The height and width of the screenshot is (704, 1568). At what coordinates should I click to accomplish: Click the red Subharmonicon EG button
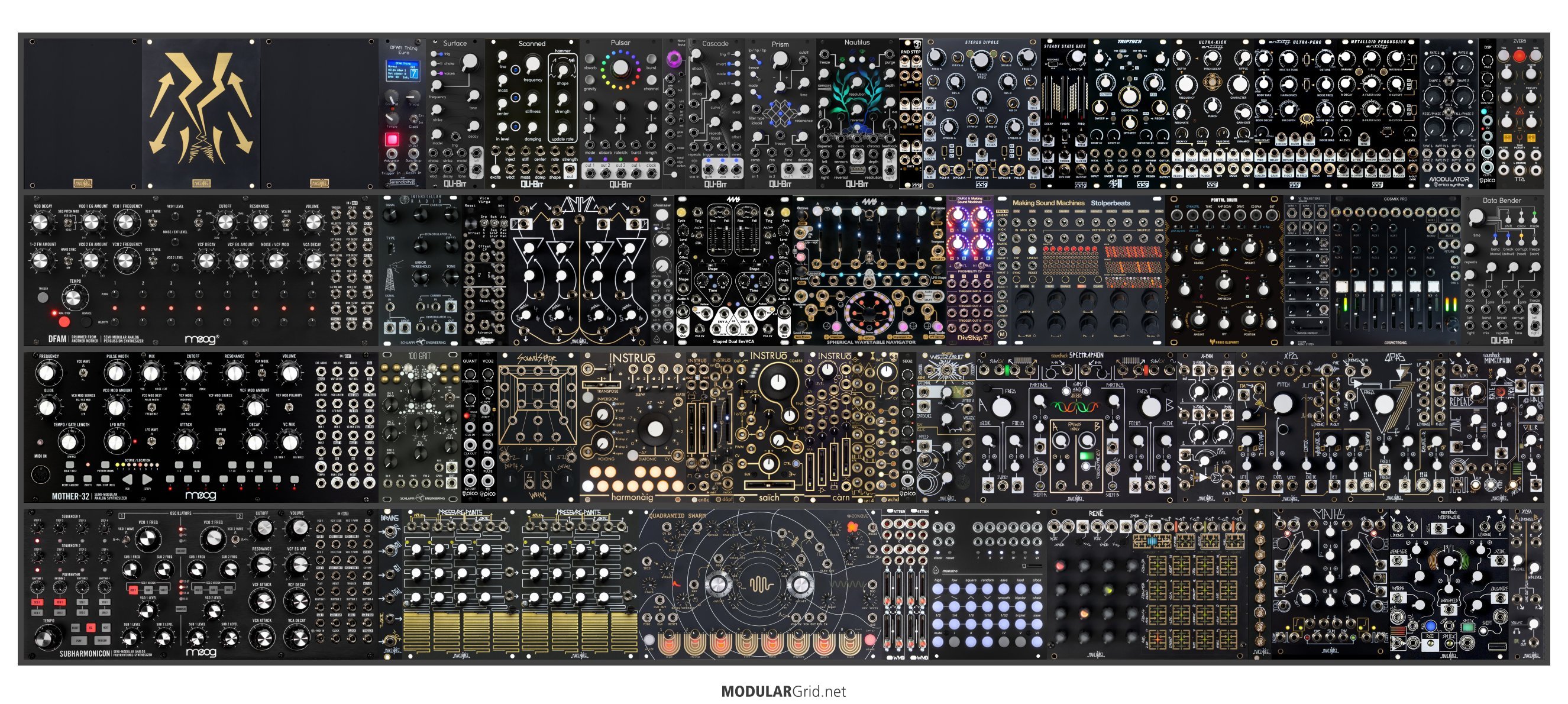[90, 627]
